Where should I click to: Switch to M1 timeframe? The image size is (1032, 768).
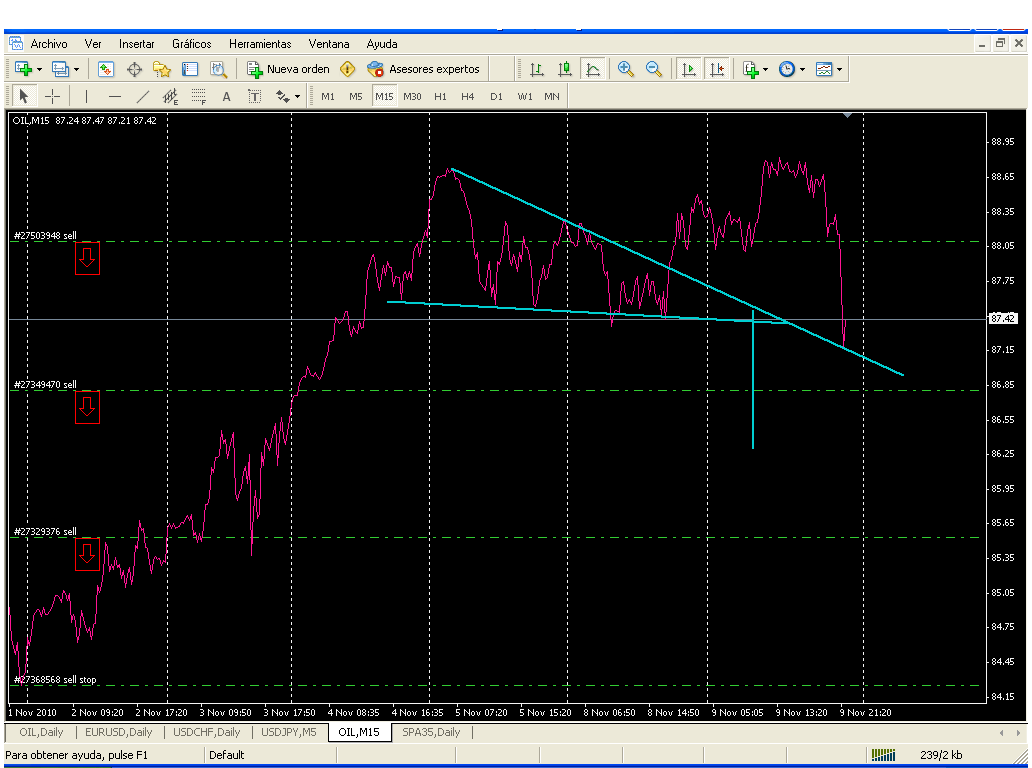328,97
